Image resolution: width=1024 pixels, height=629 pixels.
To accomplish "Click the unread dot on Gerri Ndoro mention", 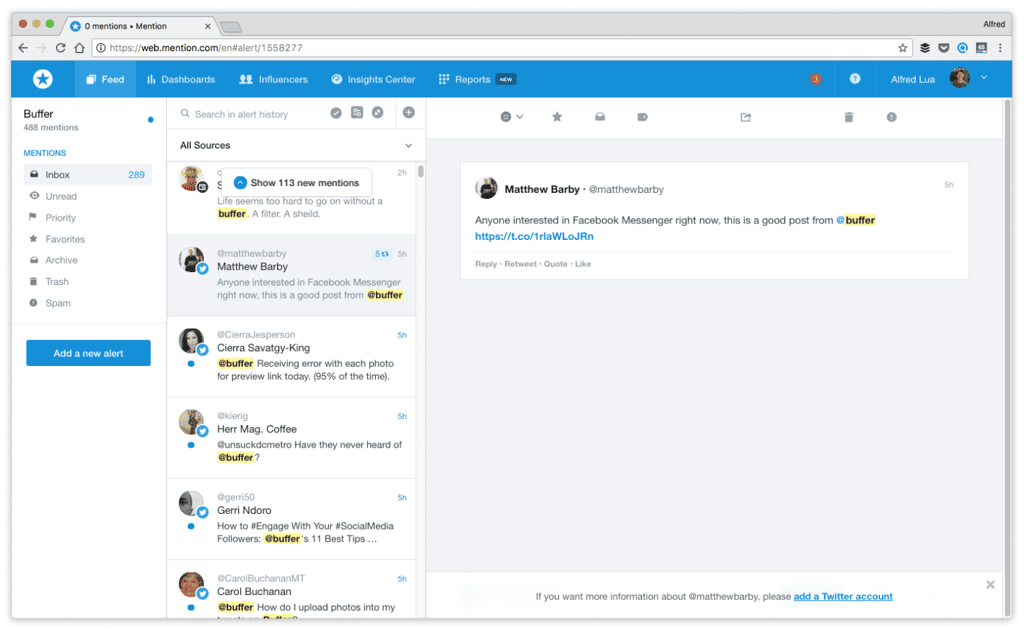I will [x=191, y=526].
